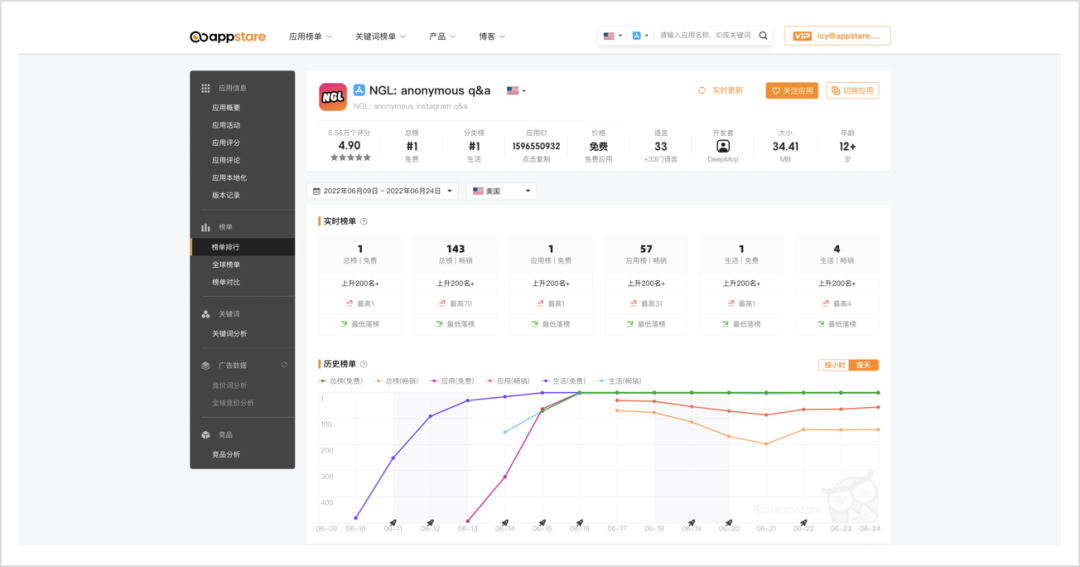
Task: Open 全球榜单 in the sidebar
Action: (x=226, y=264)
